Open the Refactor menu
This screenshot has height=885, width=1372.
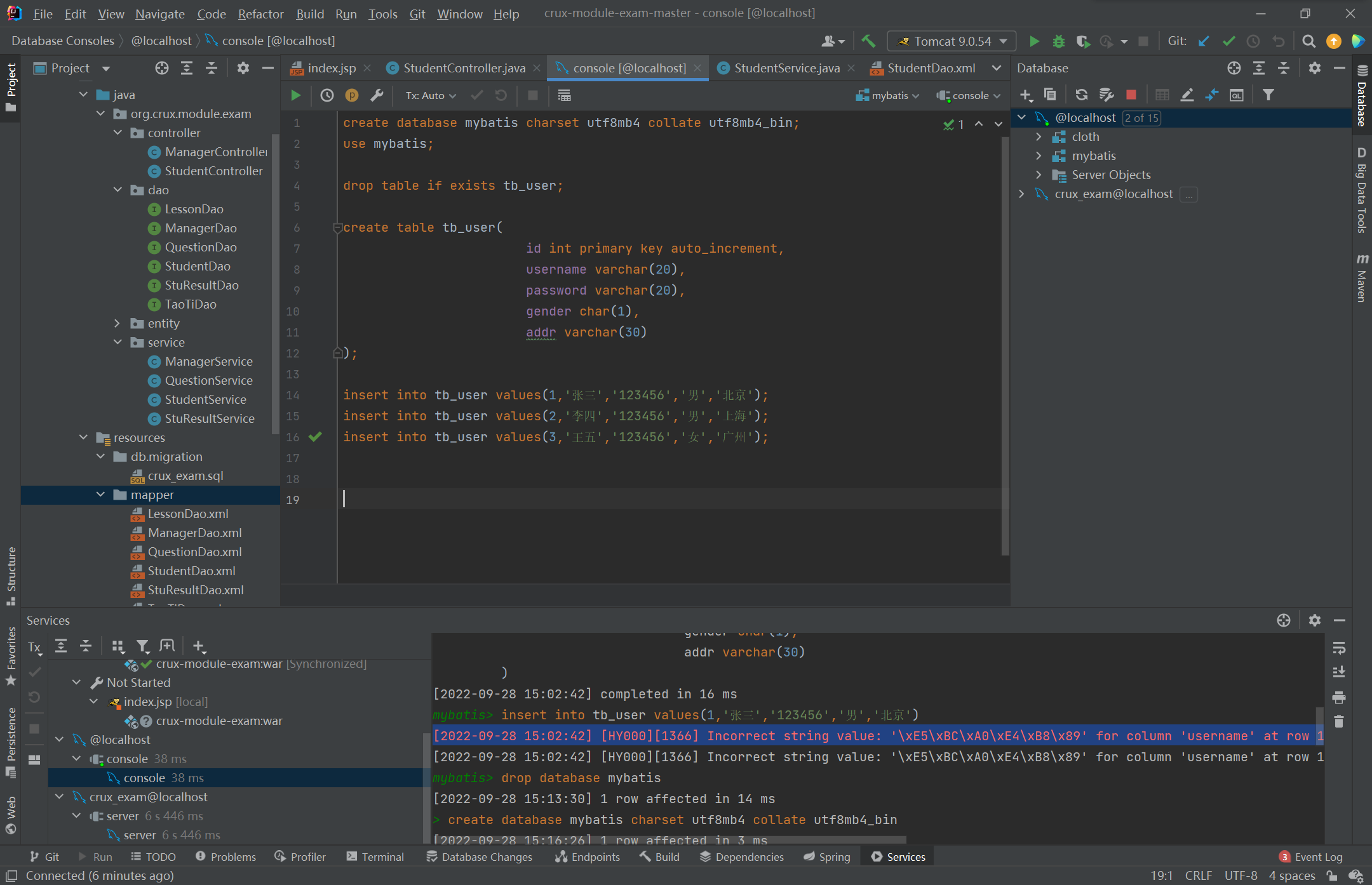click(260, 13)
